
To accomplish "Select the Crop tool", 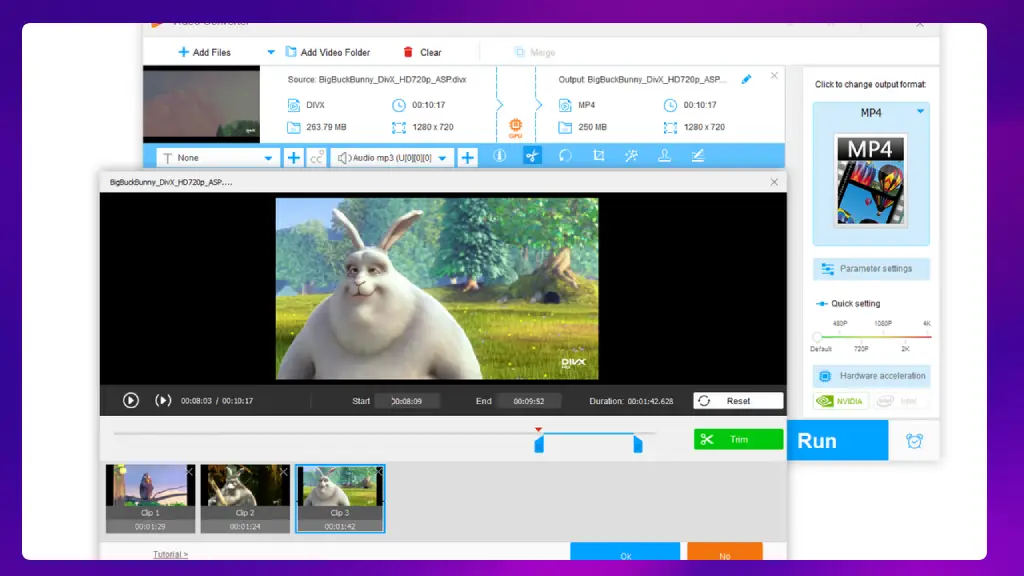I will (x=598, y=155).
